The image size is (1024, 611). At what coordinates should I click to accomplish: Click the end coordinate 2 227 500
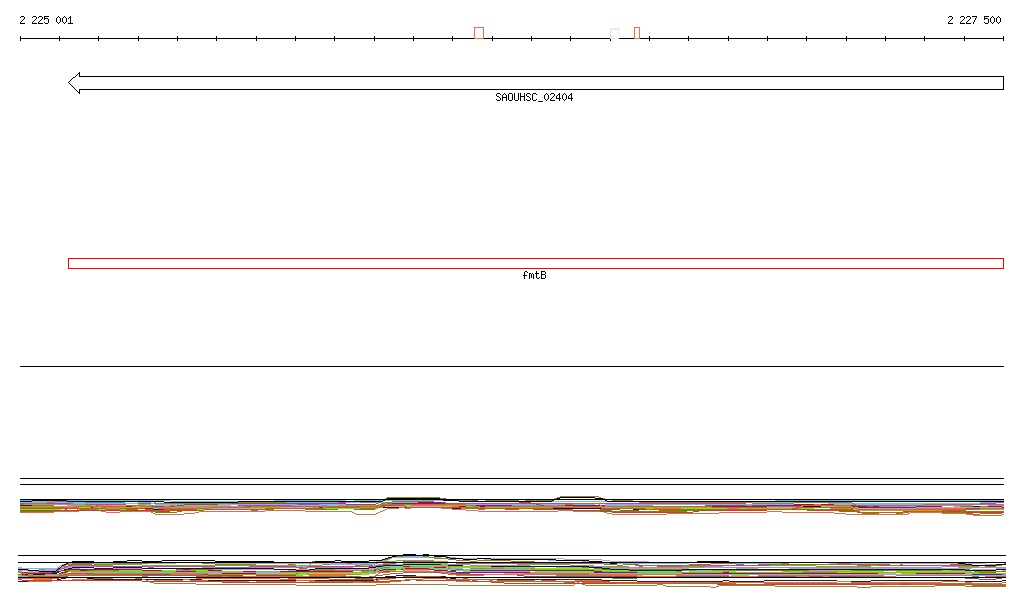click(x=974, y=20)
